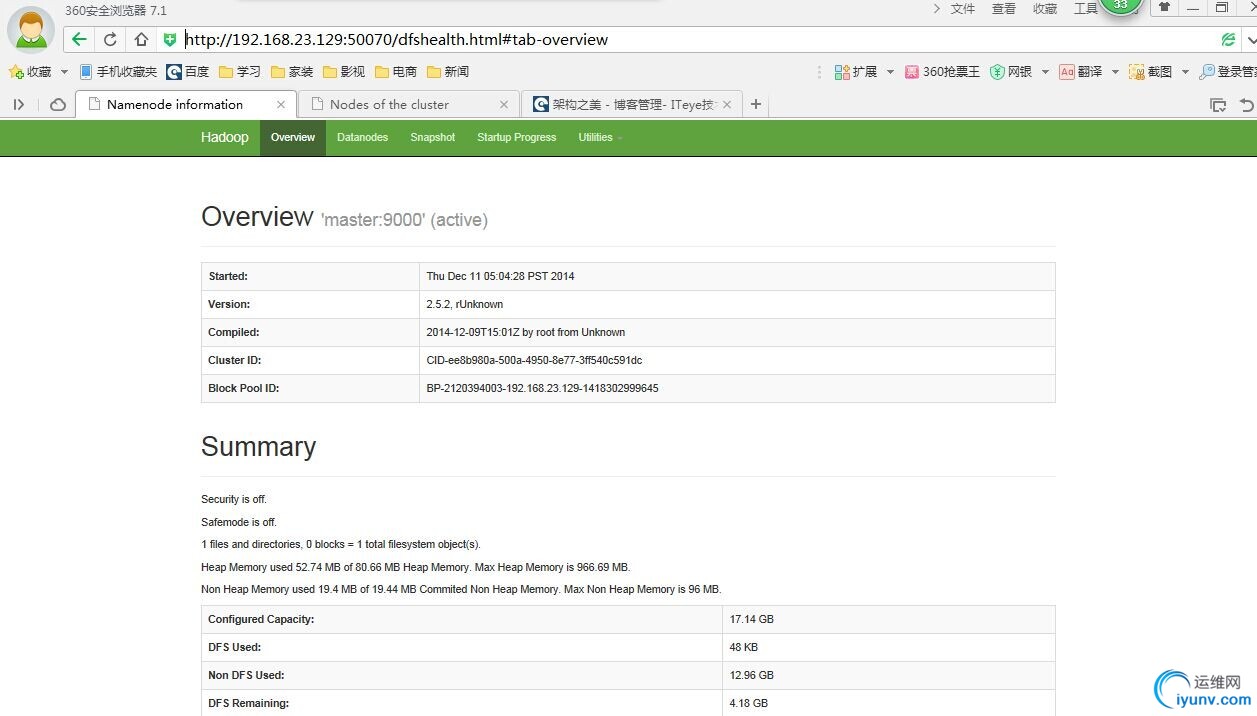Open the 查看 menu

pyautogui.click(x=1004, y=9)
